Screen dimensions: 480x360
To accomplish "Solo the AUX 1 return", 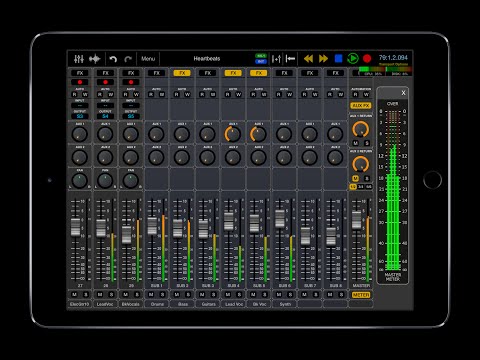I will click(367, 143).
